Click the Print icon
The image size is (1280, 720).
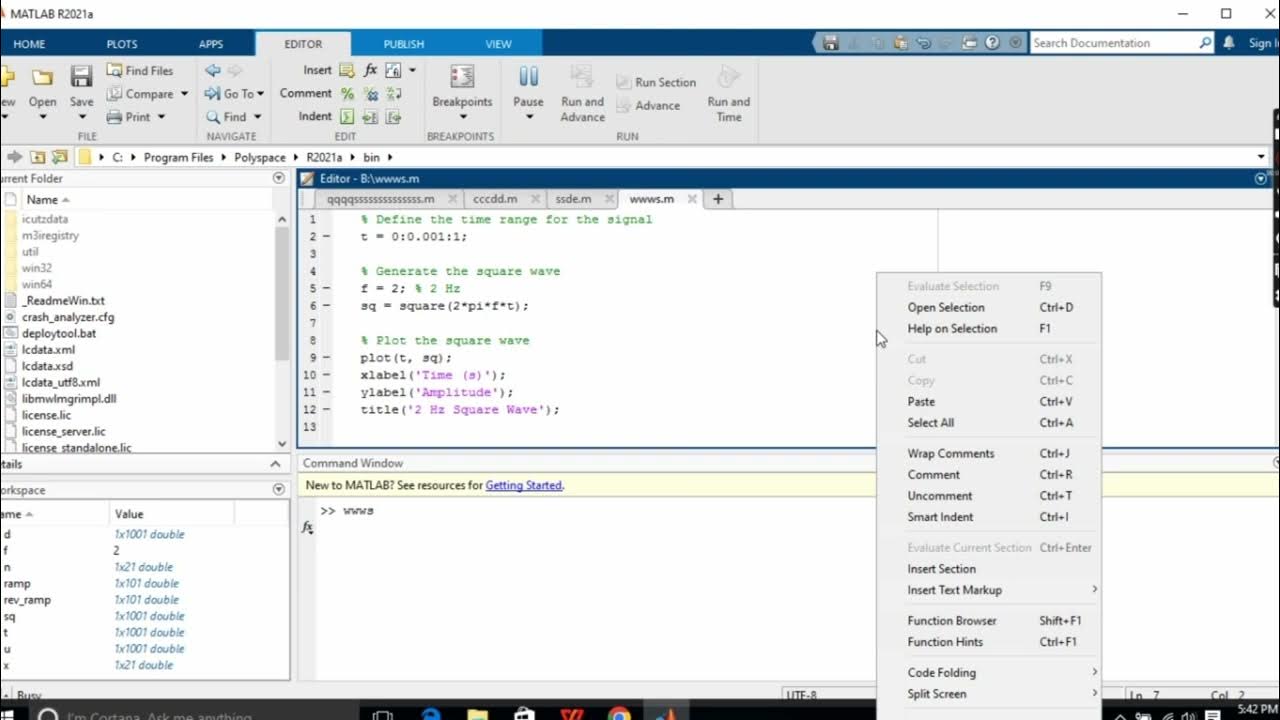[x=114, y=117]
